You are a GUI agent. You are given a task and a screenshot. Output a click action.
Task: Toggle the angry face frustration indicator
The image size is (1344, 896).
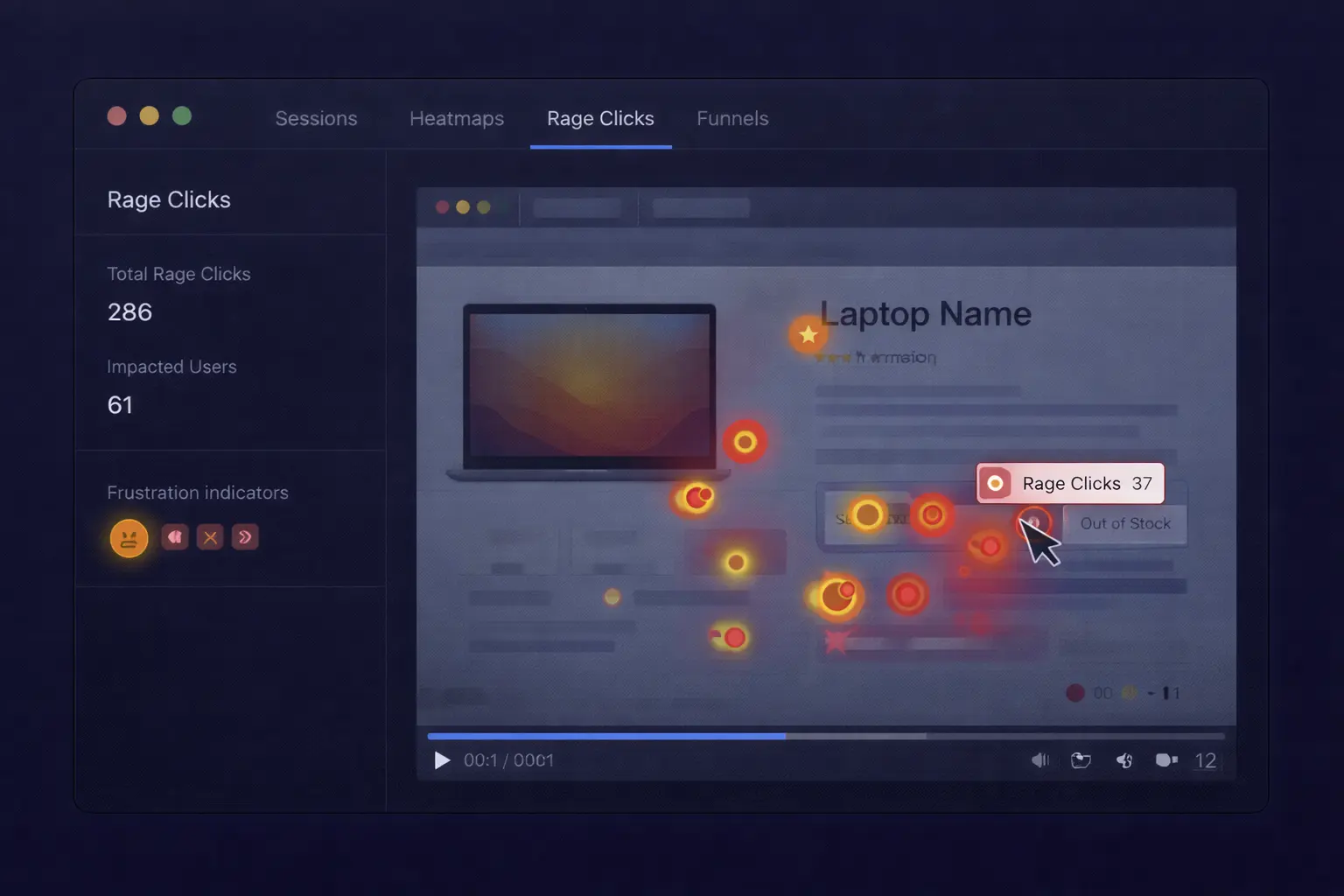[x=129, y=537]
